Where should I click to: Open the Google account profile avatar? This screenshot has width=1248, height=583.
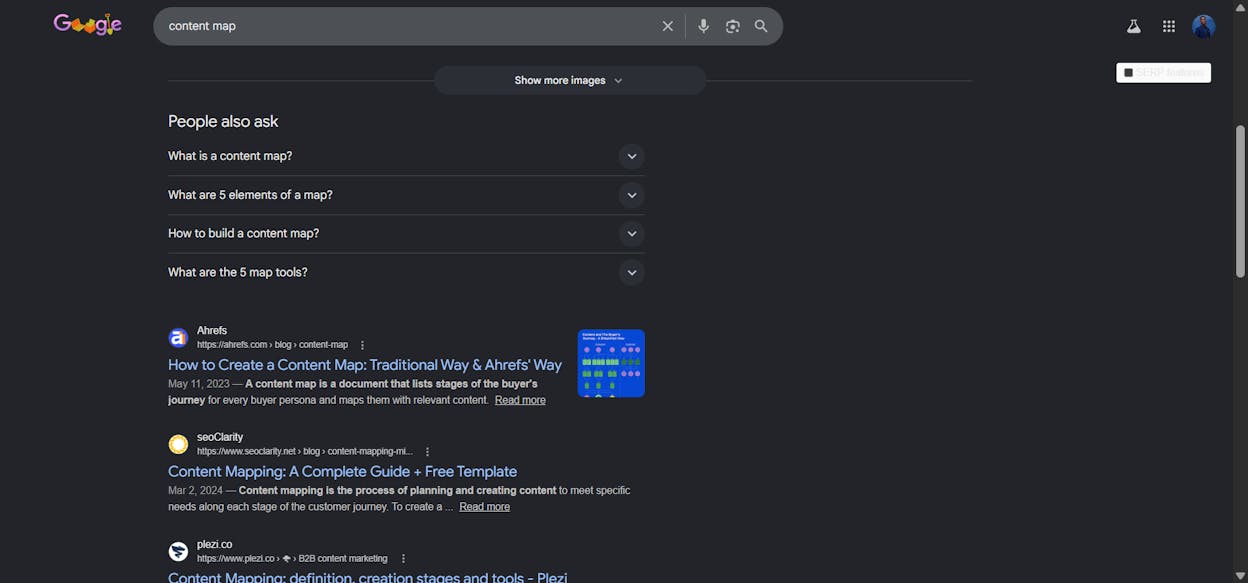click(x=1203, y=27)
